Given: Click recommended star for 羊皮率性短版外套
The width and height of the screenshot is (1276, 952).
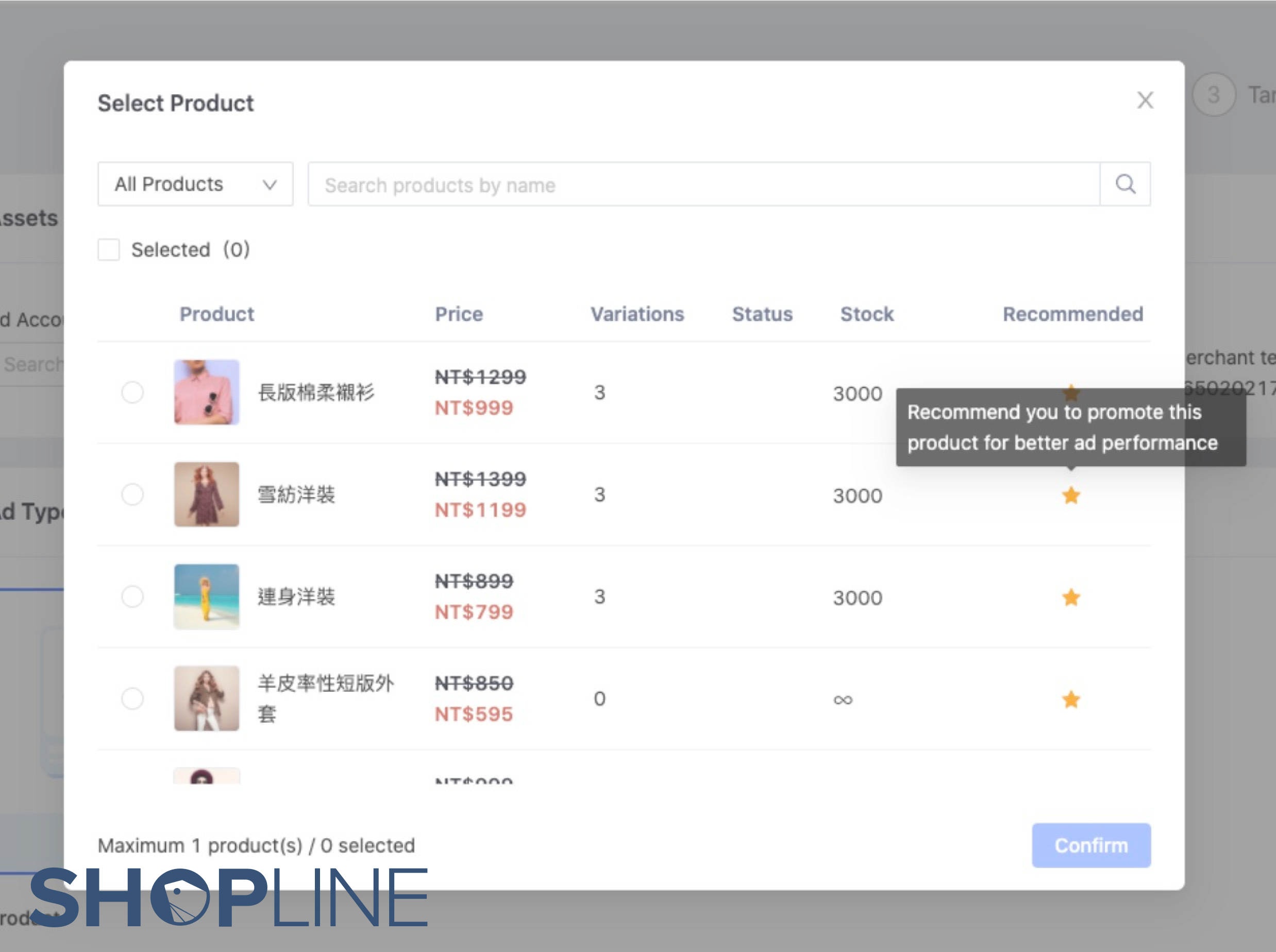Looking at the screenshot, I should click(x=1071, y=700).
